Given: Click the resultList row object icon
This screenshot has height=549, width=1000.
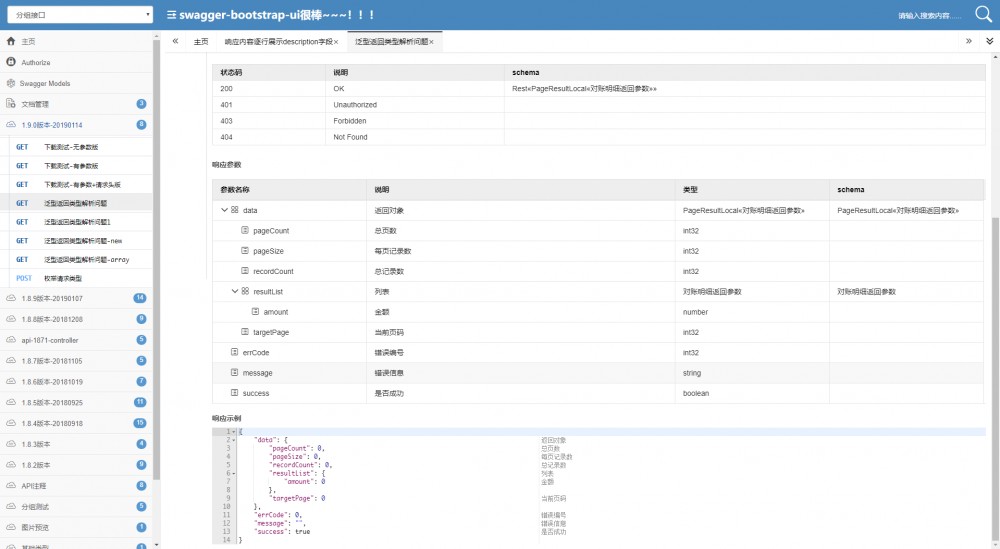Looking at the screenshot, I should (246, 291).
